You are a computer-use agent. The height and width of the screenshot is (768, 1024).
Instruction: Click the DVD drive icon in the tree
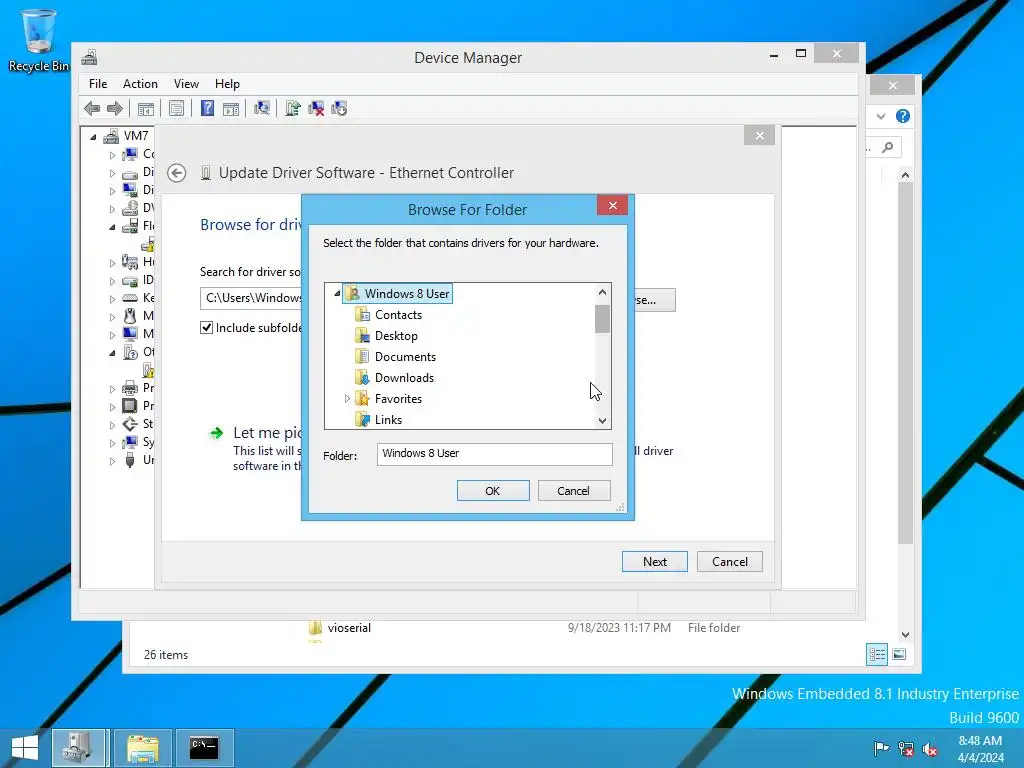point(130,208)
